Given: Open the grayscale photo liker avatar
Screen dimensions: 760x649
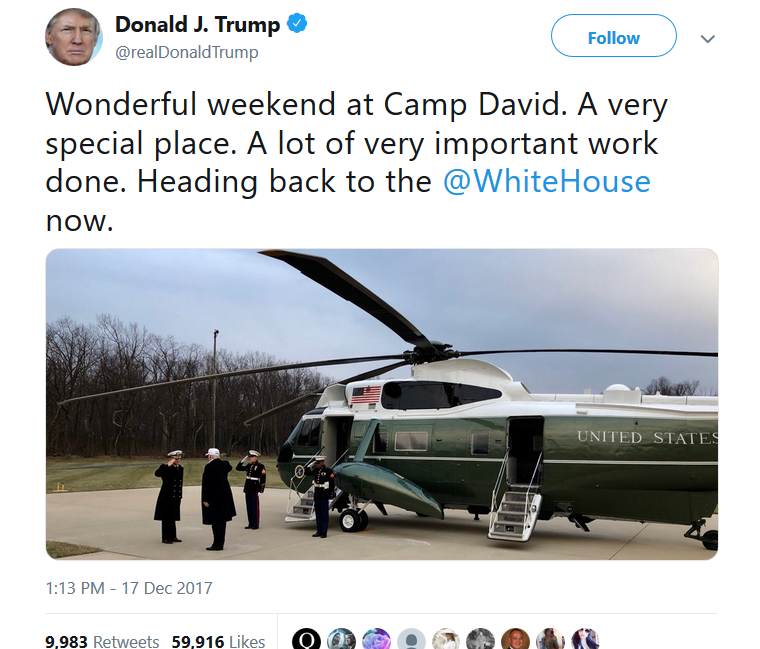Looking at the screenshot, I should (481, 639).
